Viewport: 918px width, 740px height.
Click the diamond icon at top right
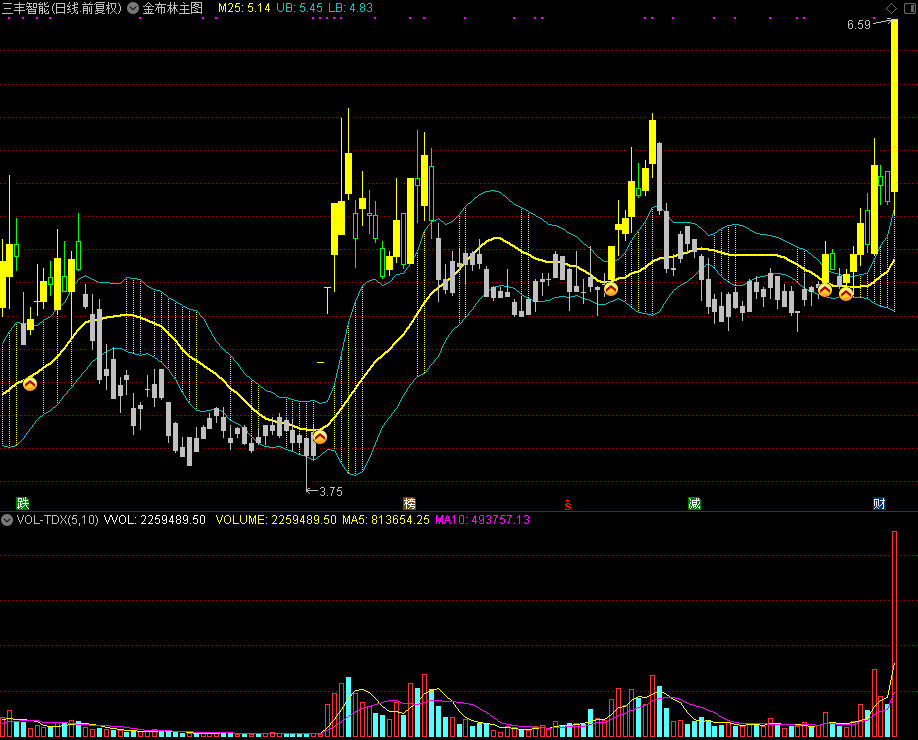click(891, 8)
